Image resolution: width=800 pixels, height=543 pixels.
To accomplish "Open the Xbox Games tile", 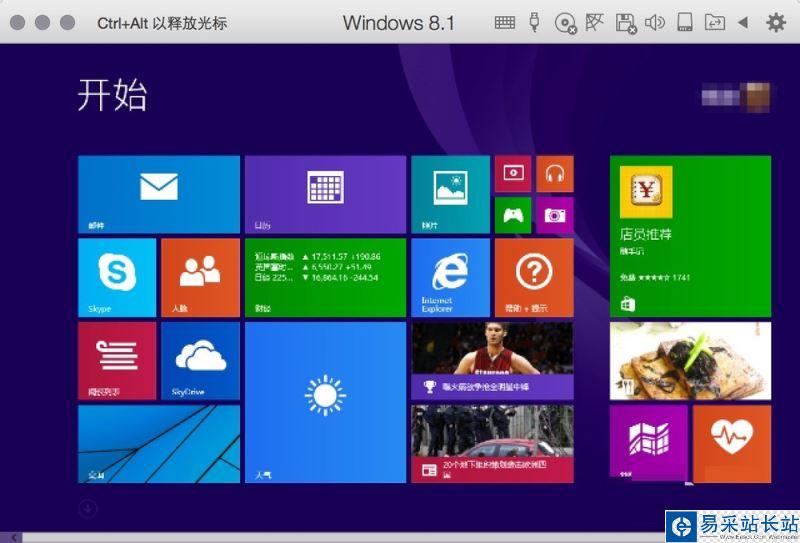I will [x=513, y=215].
